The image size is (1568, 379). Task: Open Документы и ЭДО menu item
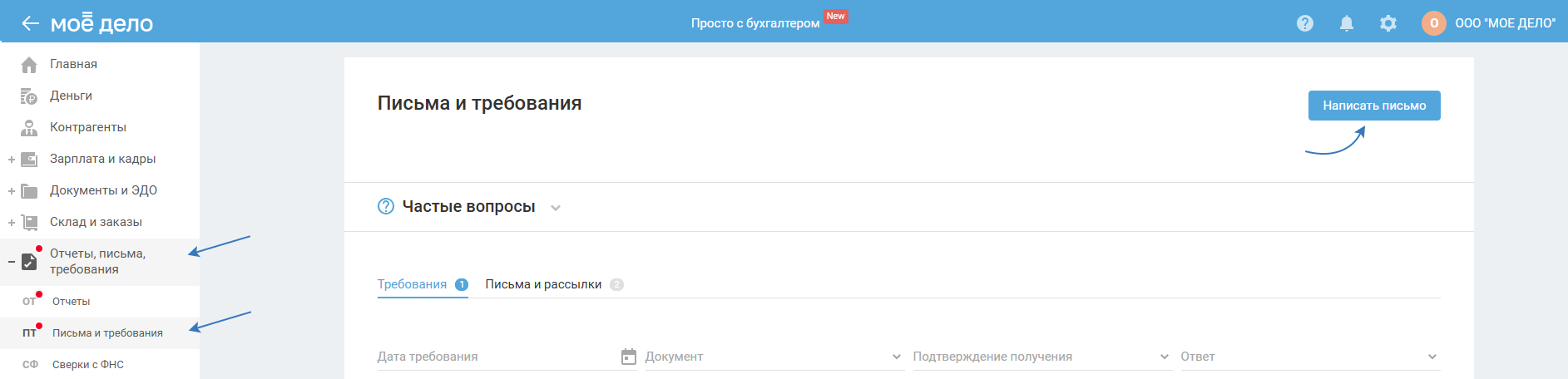click(103, 190)
